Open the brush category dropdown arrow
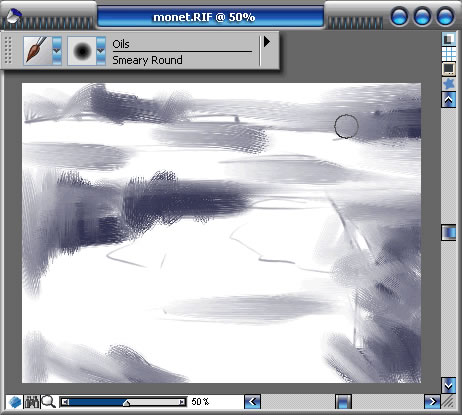The image size is (462, 415). [x=57, y=51]
